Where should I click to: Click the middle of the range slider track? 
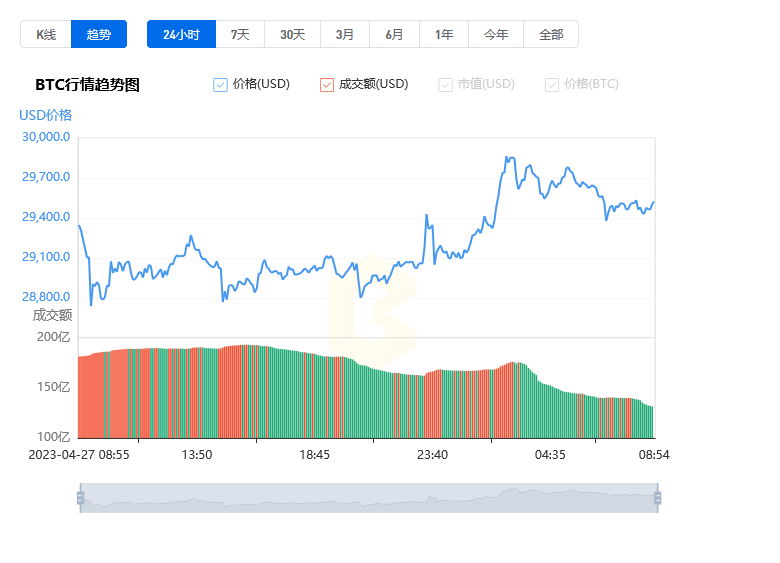[x=368, y=498]
